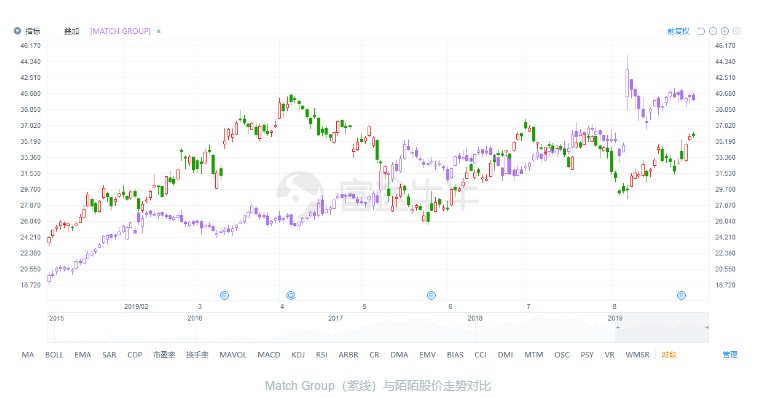This screenshot has height=397, width=757.
Task: Select the [MATCH GROUP] overlay label
Action: pyautogui.click(x=120, y=31)
